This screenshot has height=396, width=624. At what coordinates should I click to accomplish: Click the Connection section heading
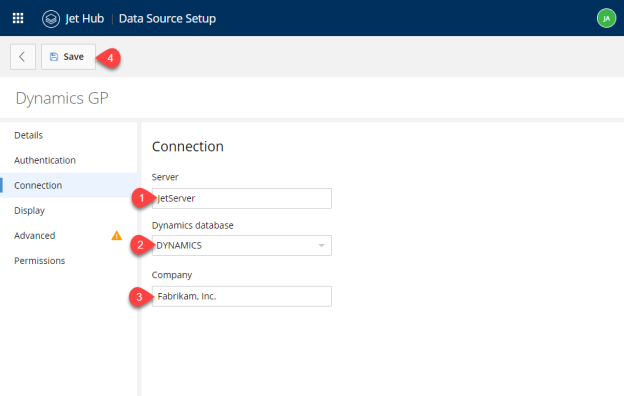pyautogui.click(x=188, y=146)
